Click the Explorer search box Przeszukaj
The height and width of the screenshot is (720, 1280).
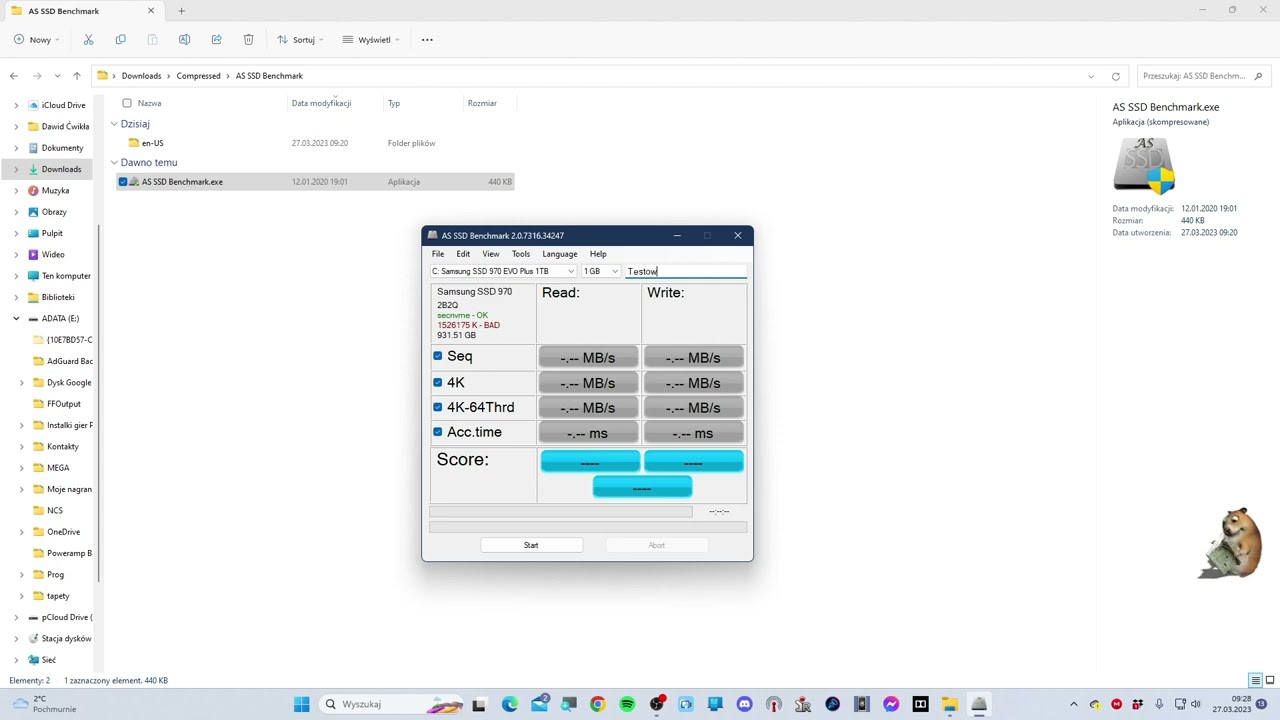pos(1204,76)
